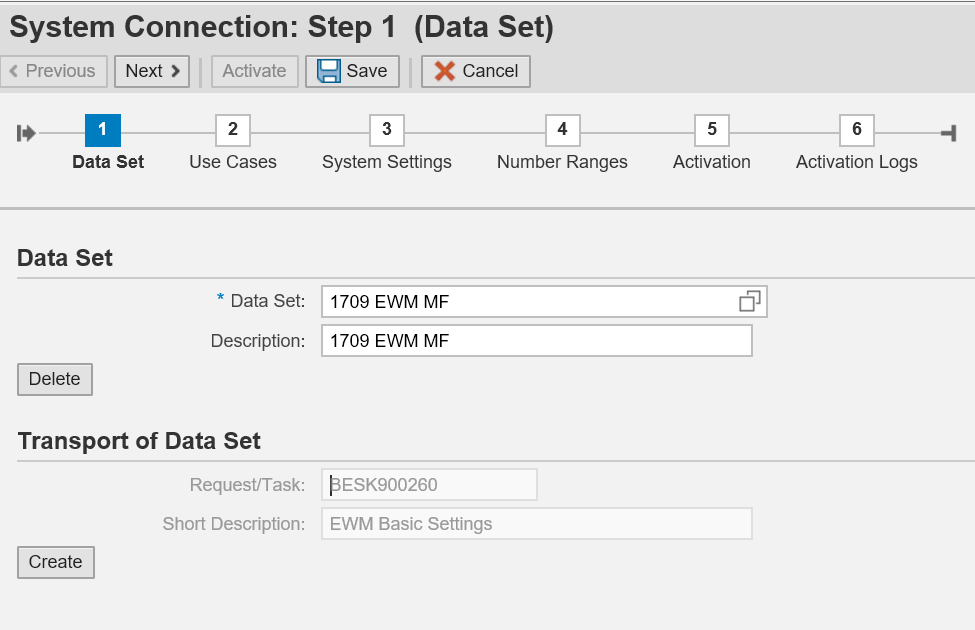Delete the data set

(x=55, y=380)
